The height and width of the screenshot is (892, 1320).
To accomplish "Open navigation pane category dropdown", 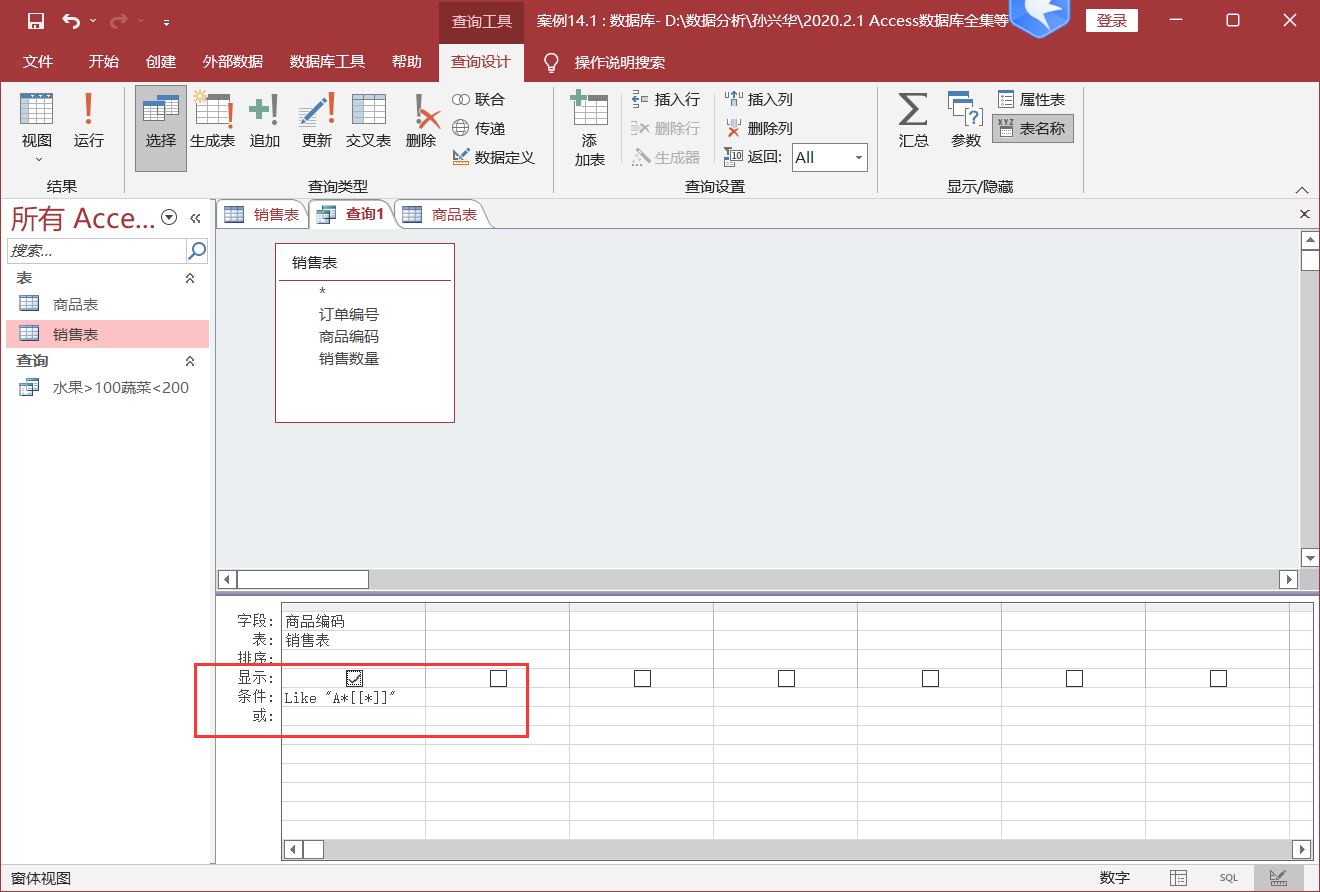I will (169, 217).
